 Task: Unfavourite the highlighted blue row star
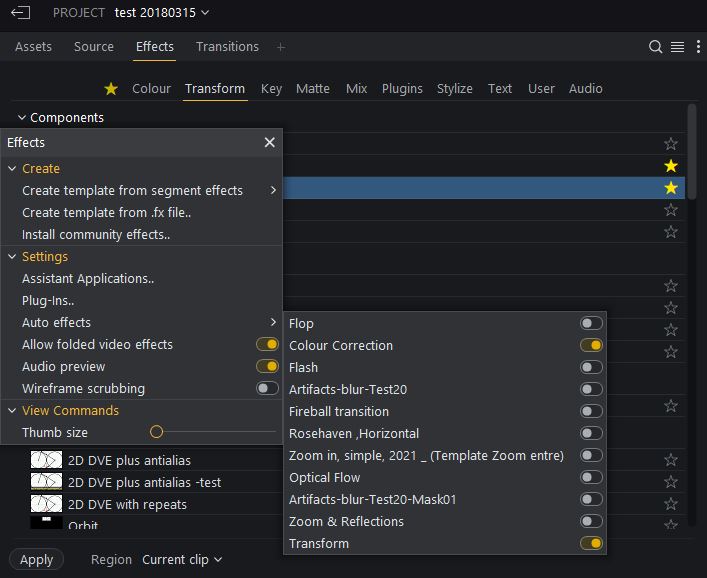[x=670, y=188]
